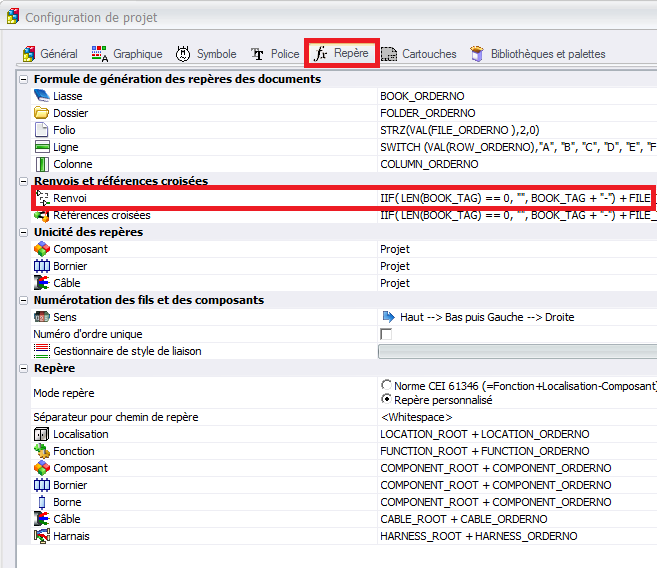Click the Configuration de projet window icon

click(13, 17)
